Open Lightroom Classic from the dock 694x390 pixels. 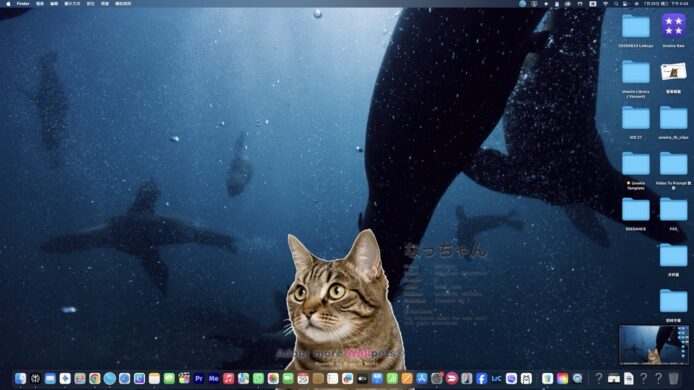[496, 378]
